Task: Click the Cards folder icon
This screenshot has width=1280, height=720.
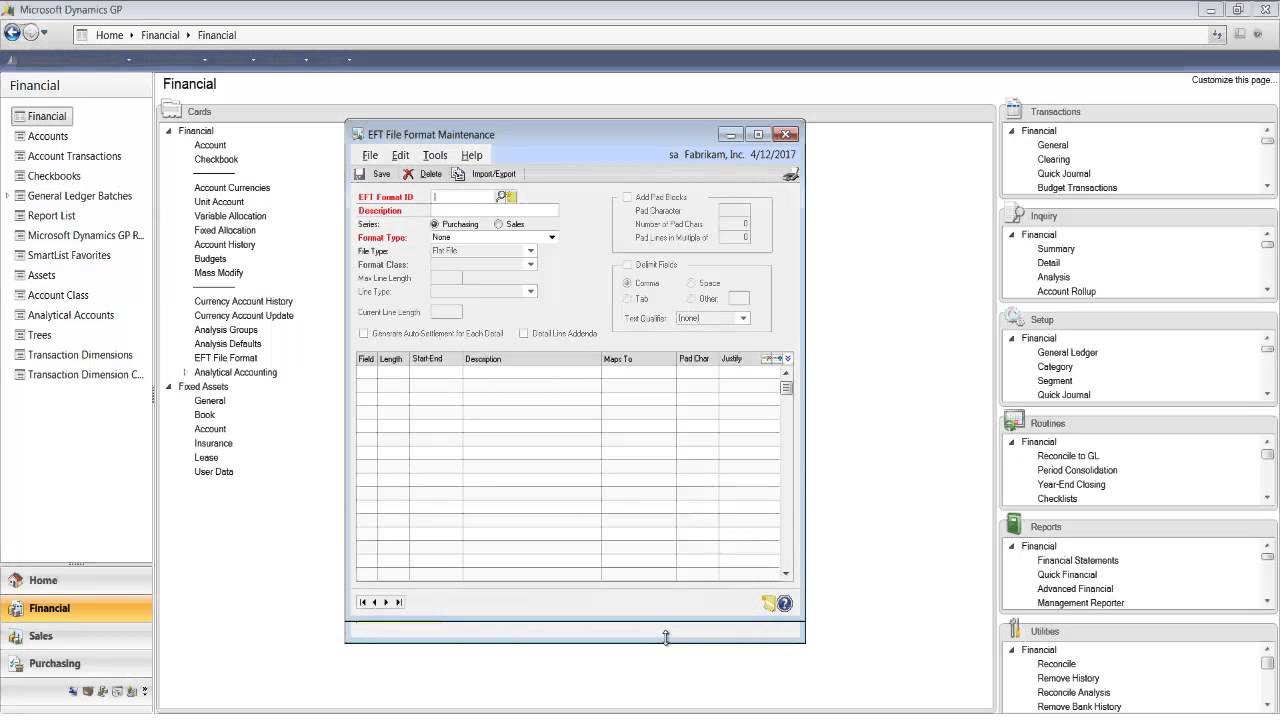Action: click(172, 110)
